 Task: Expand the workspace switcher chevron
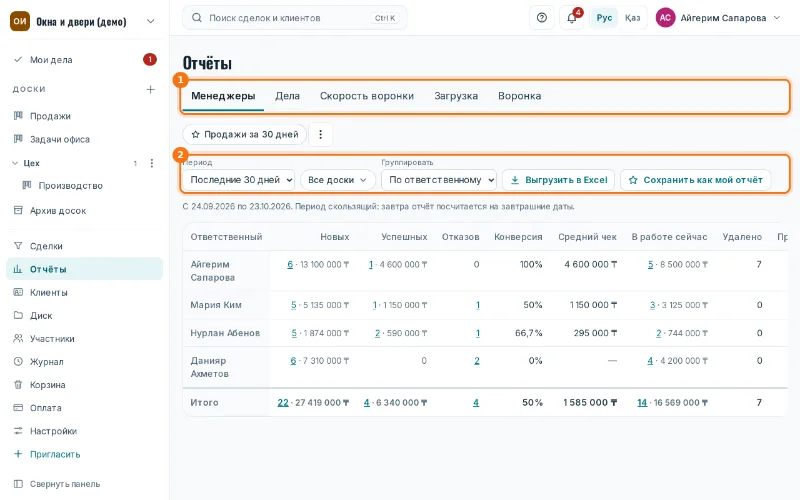151,21
